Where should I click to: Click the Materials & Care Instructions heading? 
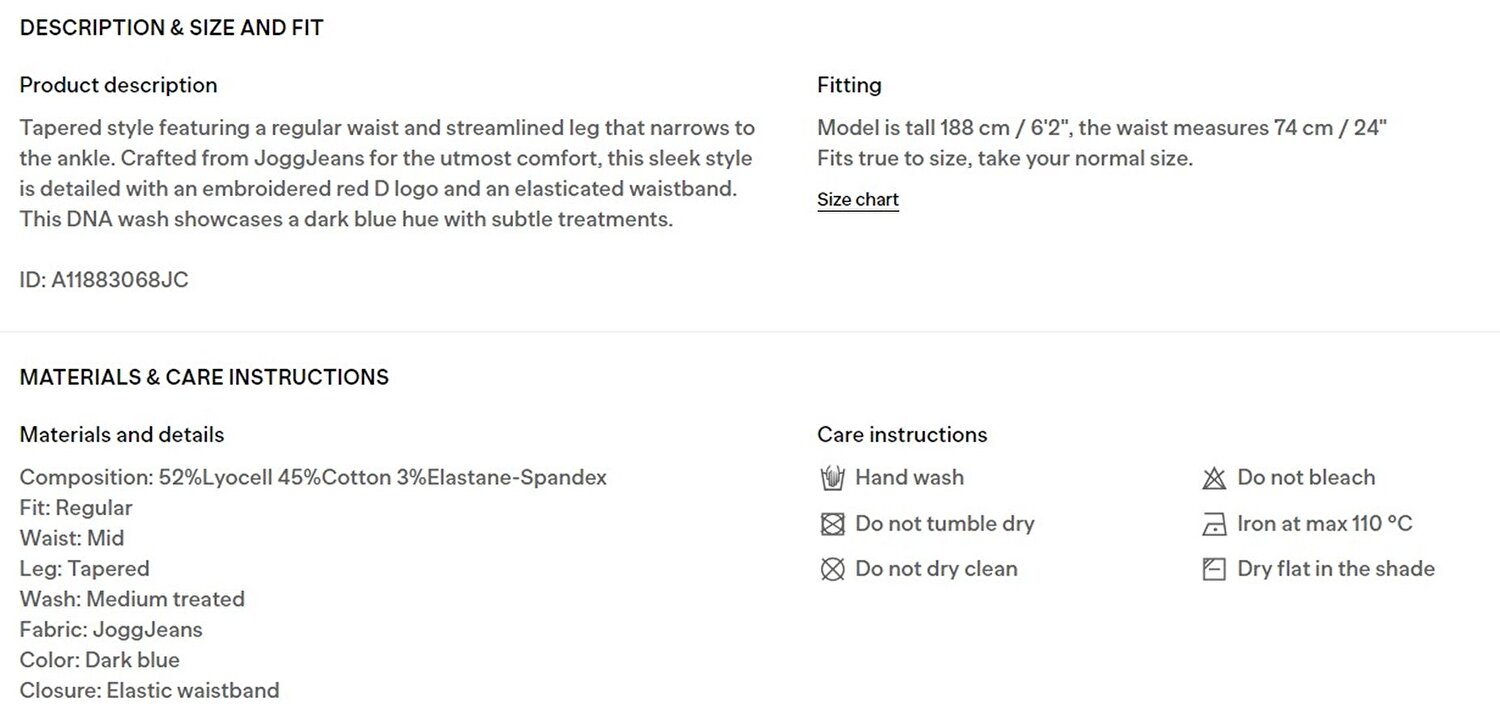(204, 377)
